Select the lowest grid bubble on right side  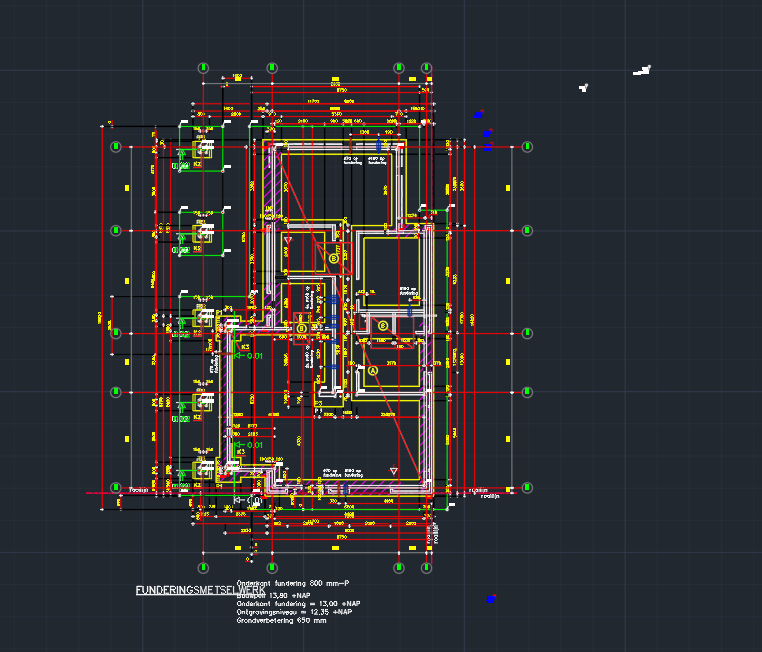(527, 488)
